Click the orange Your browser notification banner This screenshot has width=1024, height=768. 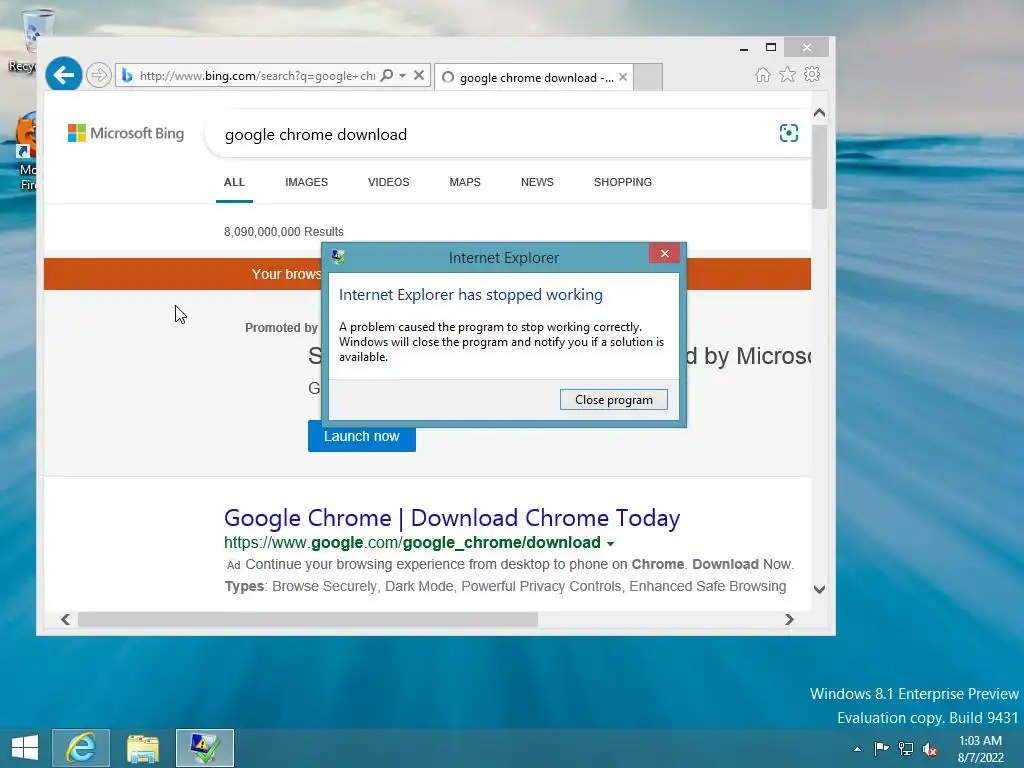(x=183, y=274)
